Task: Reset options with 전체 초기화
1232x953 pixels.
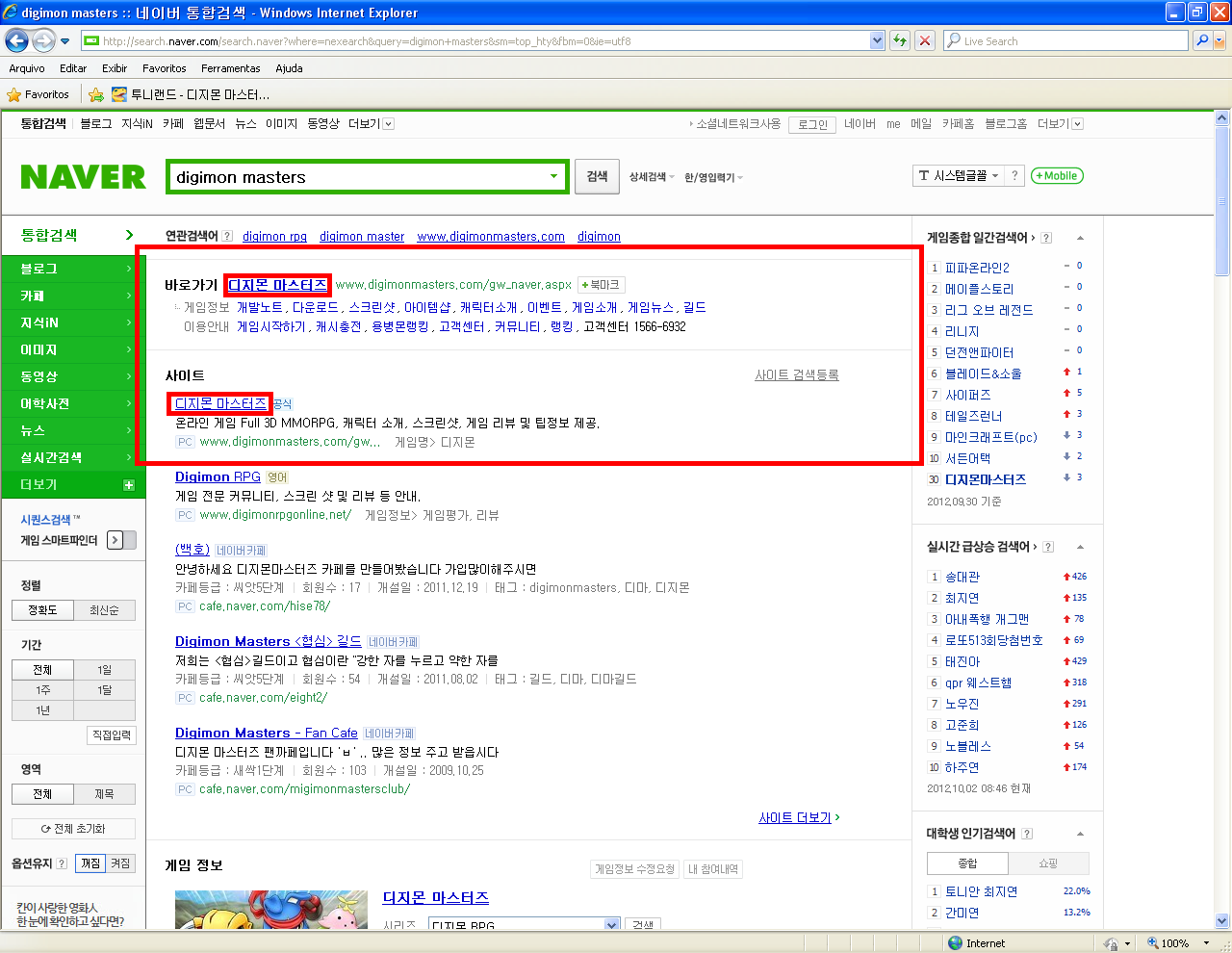Action: pos(73,829)
